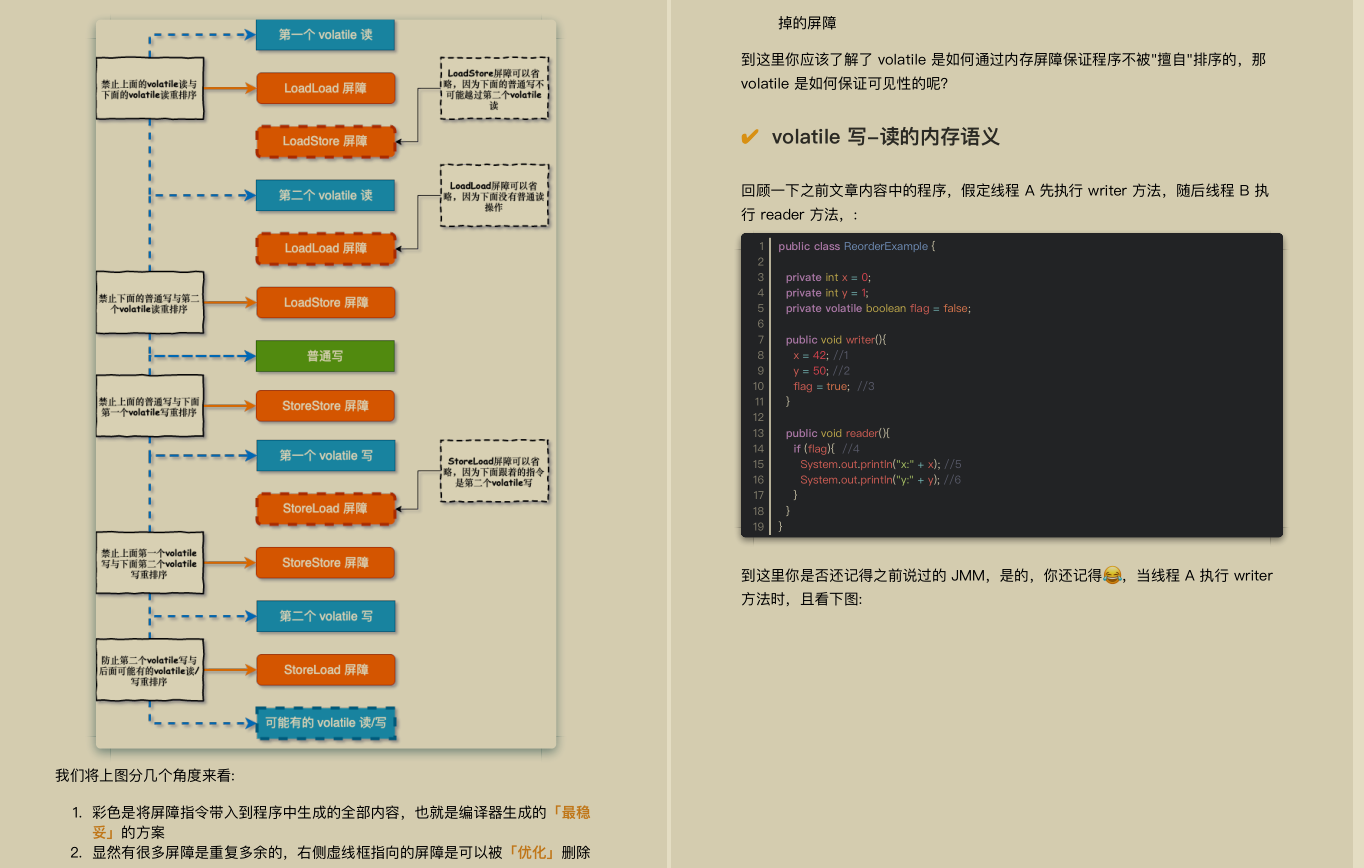This screenshot has height=868, width=1364.
Task: Select the "第一个 volatile 读" blue box
Action: pyautogui.click(x=326, y=35)
